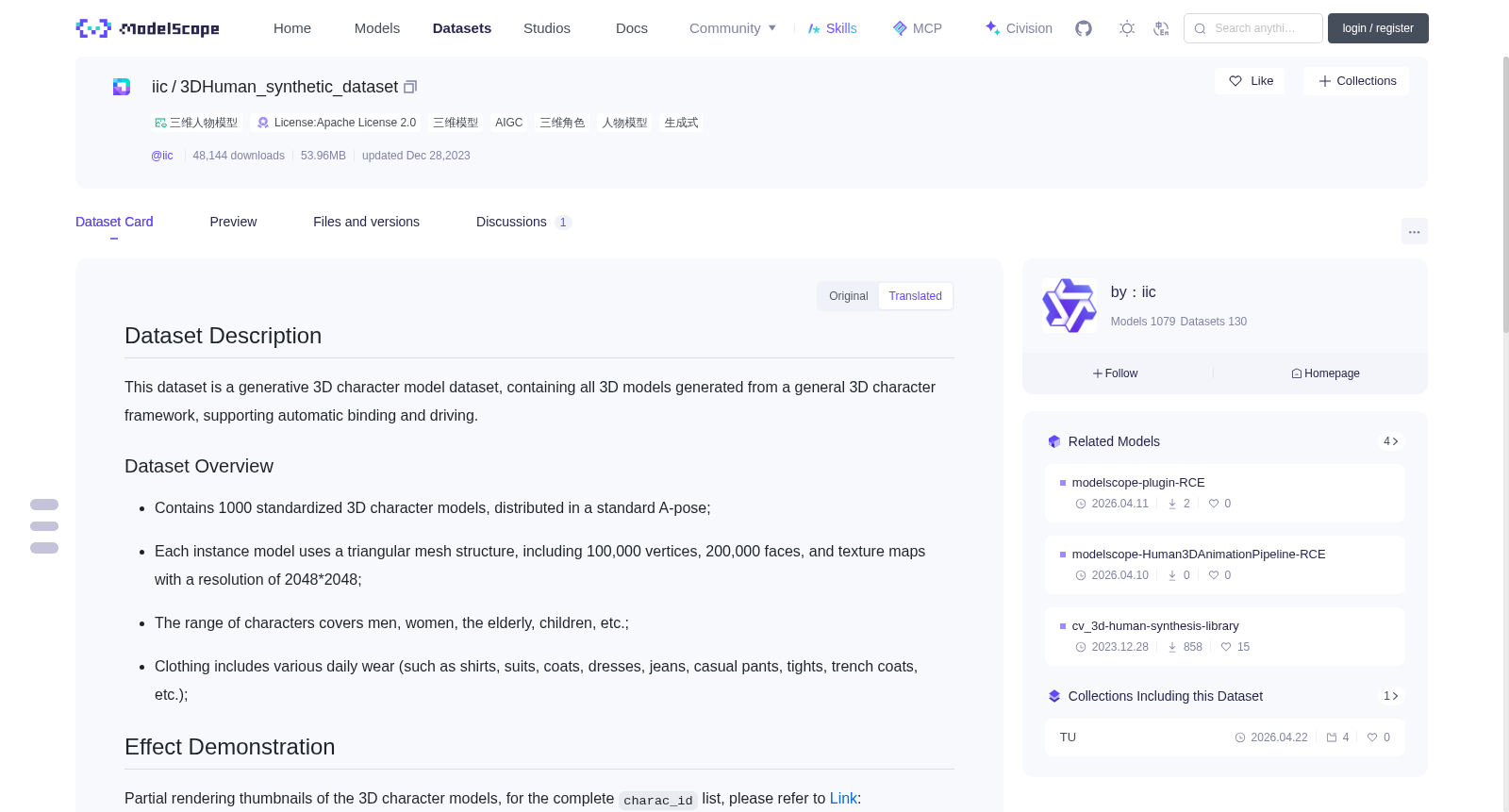Click the login / register button

coord(1378,28)
